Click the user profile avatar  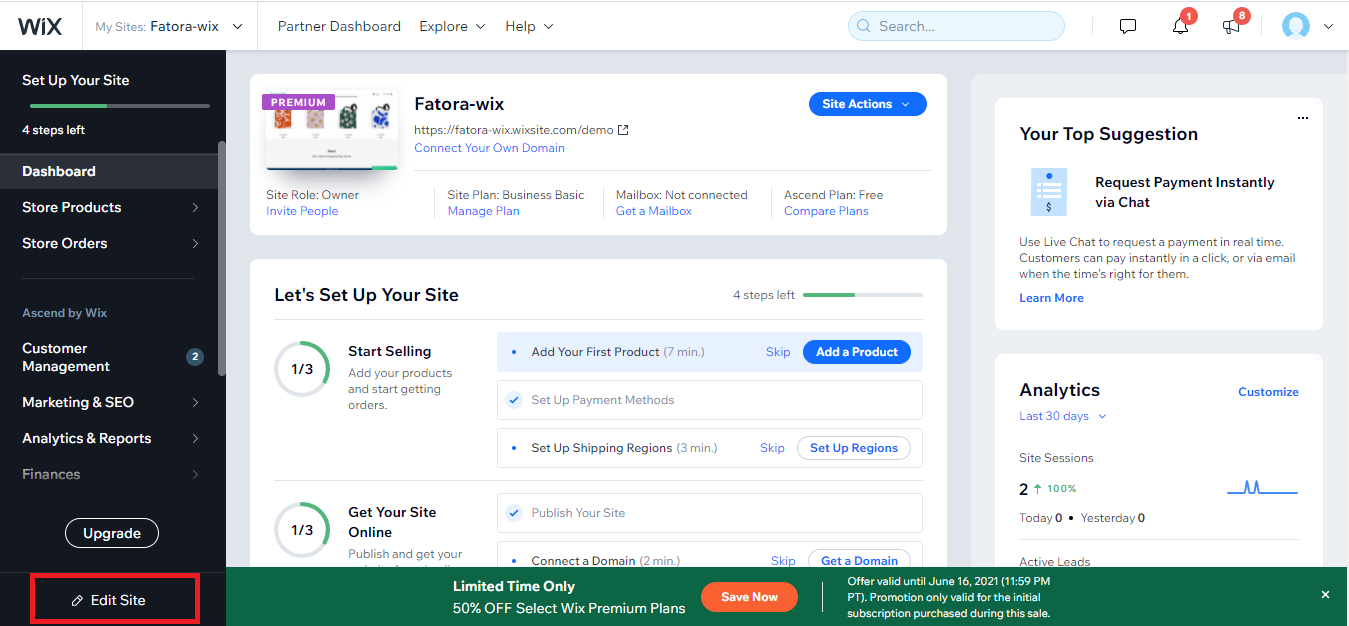[1296, 26]
